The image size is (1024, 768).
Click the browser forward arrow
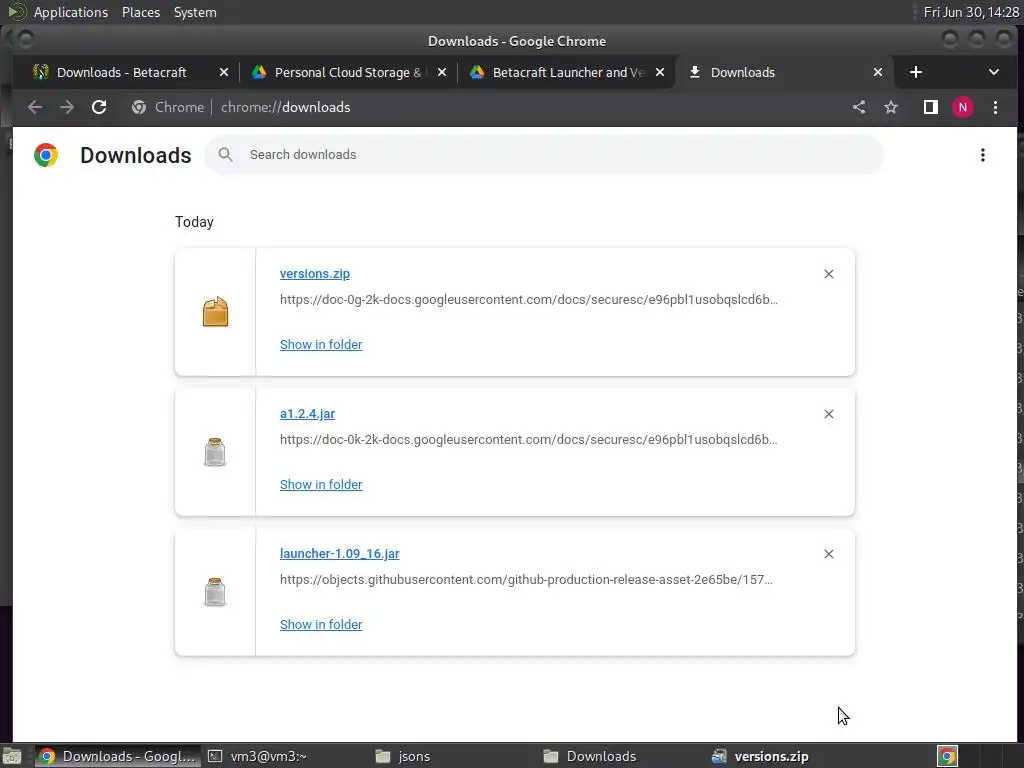pyautogui.click(x=67, y=107)
